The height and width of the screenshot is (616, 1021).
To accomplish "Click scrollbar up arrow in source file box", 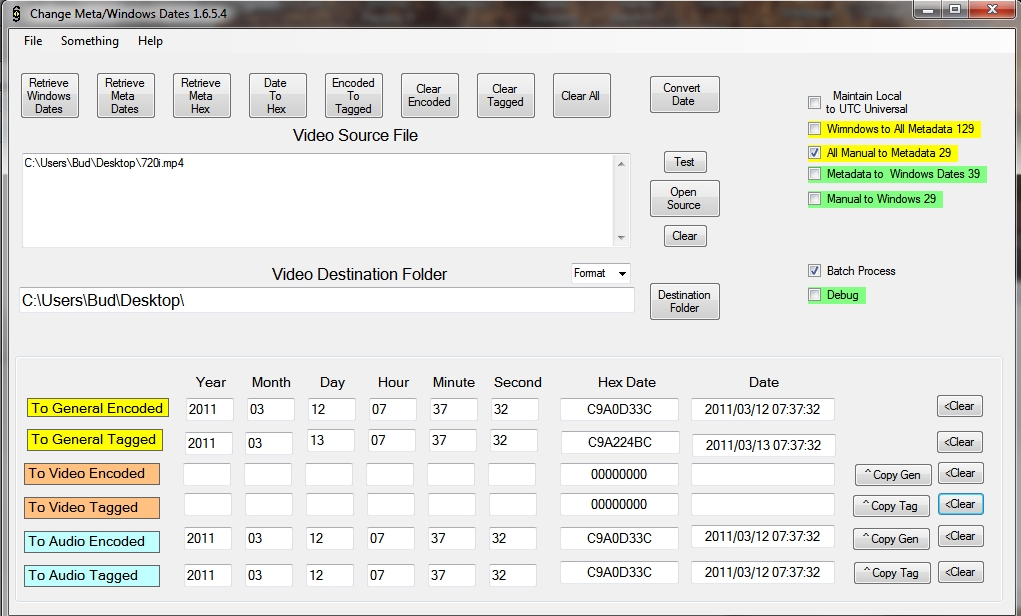I will click(x=621, y=163).
